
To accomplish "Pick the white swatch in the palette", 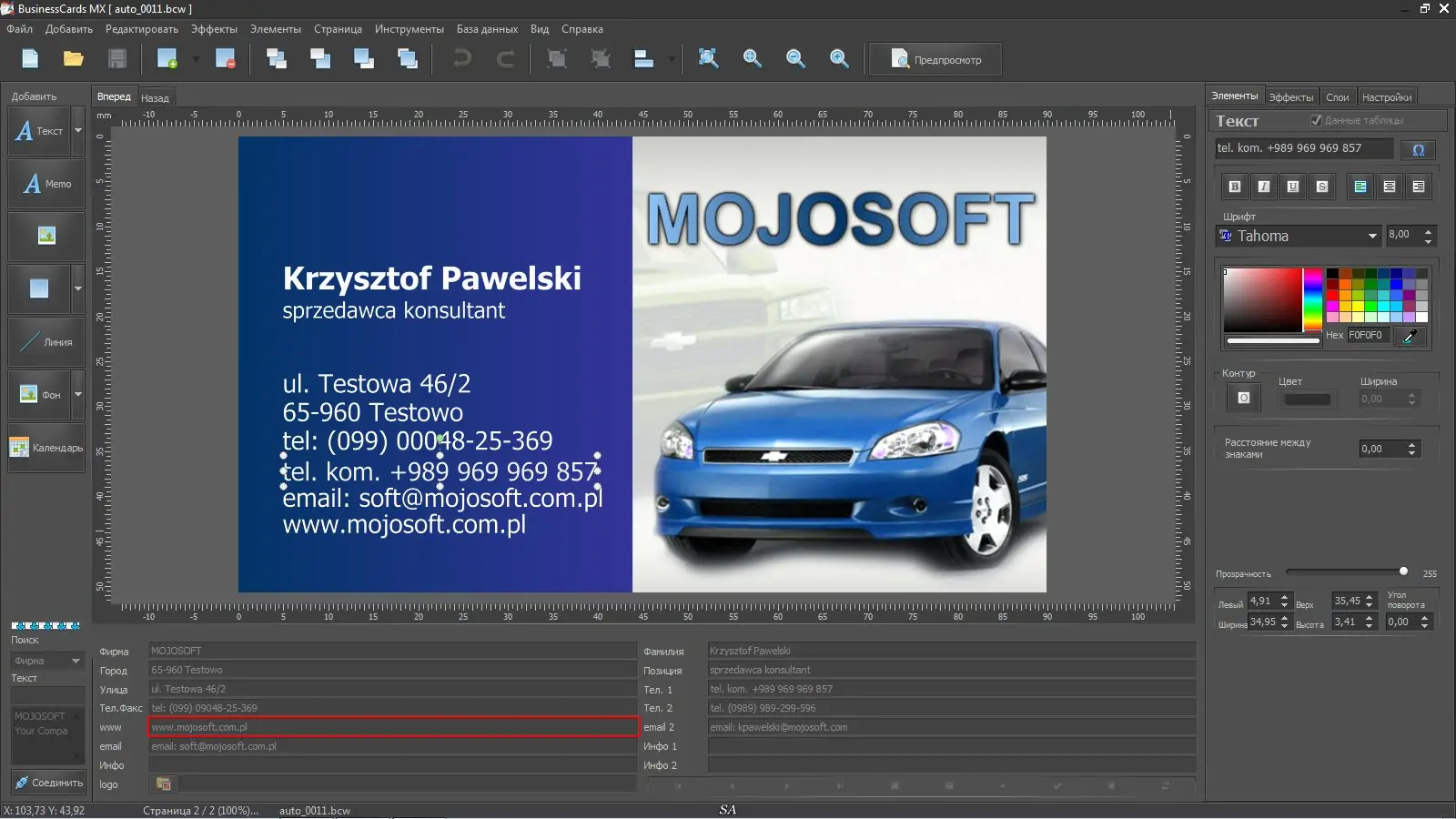I will click(1421, 318).
